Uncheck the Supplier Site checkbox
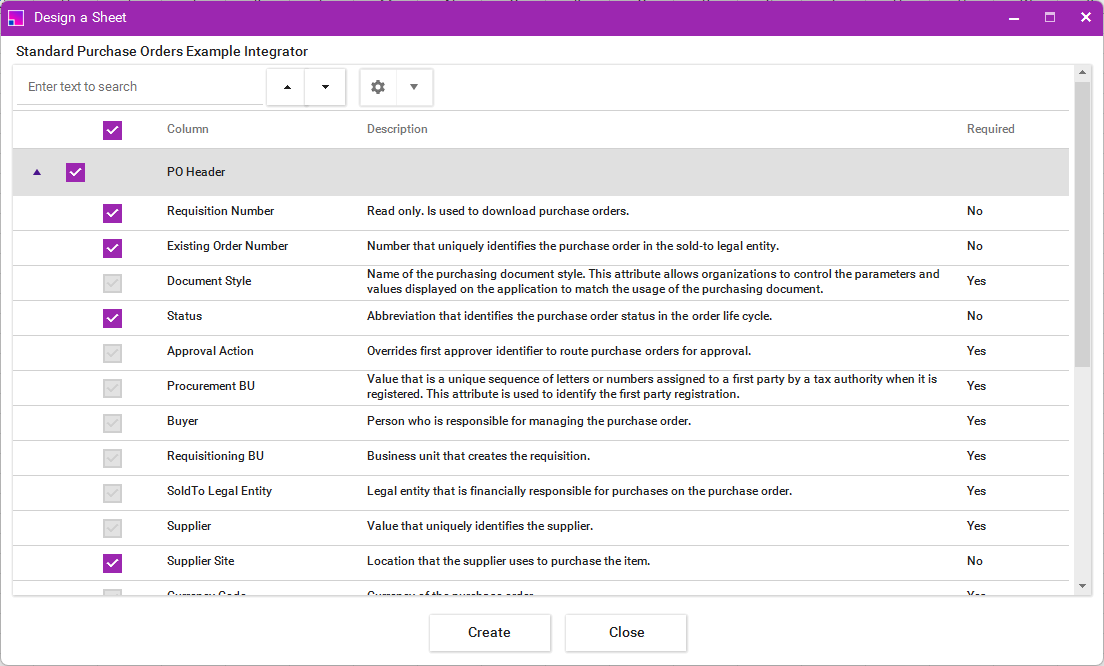Image resolution: width=1104 pixels, height=666 pixels. coord(112,563)
